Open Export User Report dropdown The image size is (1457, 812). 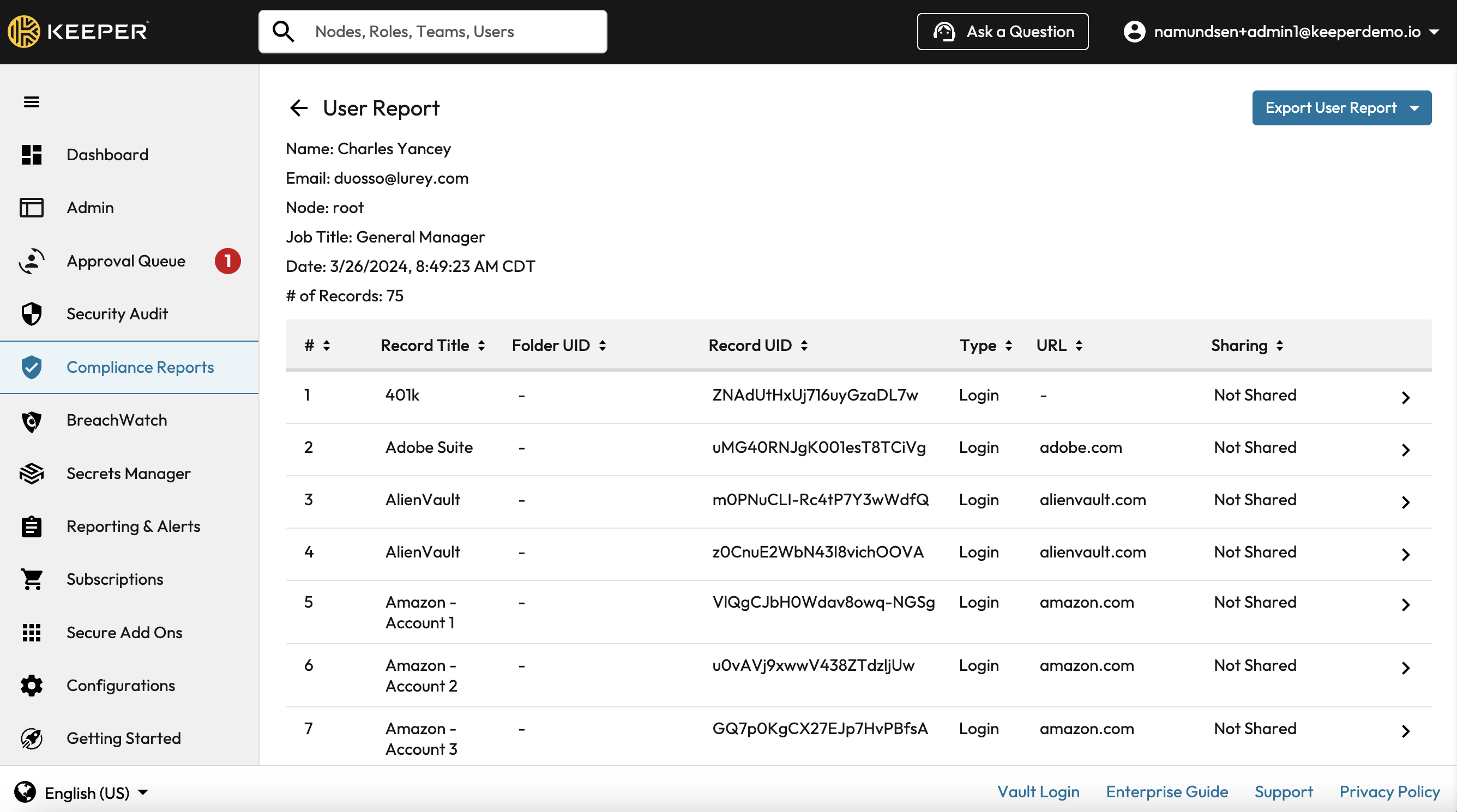pyautogui.click(x=1341, y=108)
